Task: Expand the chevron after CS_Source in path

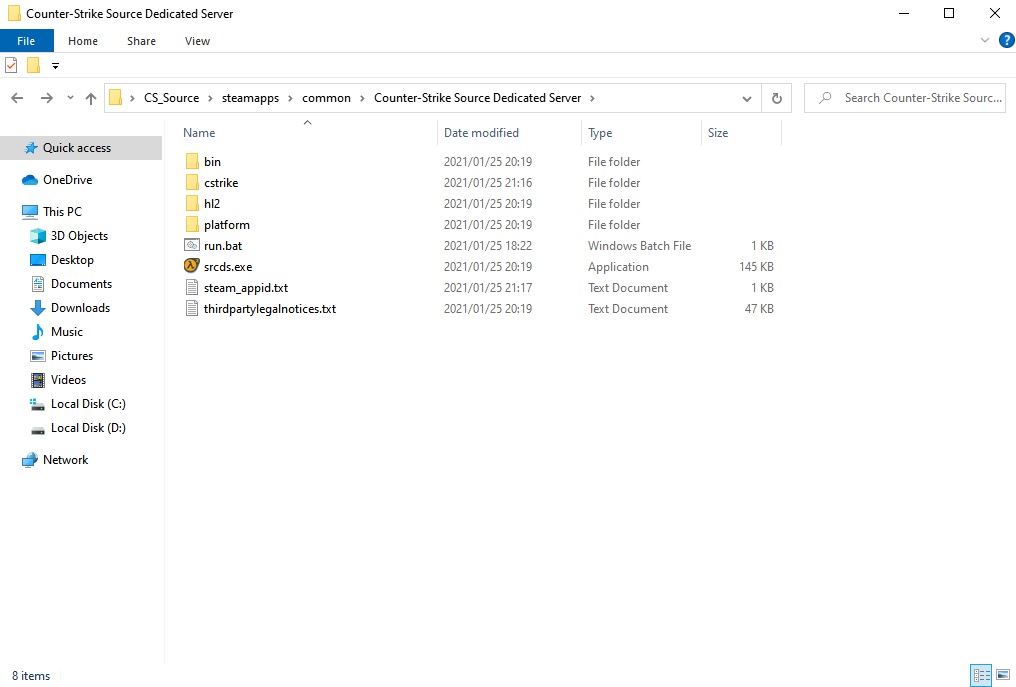Action: coord(210,98)
